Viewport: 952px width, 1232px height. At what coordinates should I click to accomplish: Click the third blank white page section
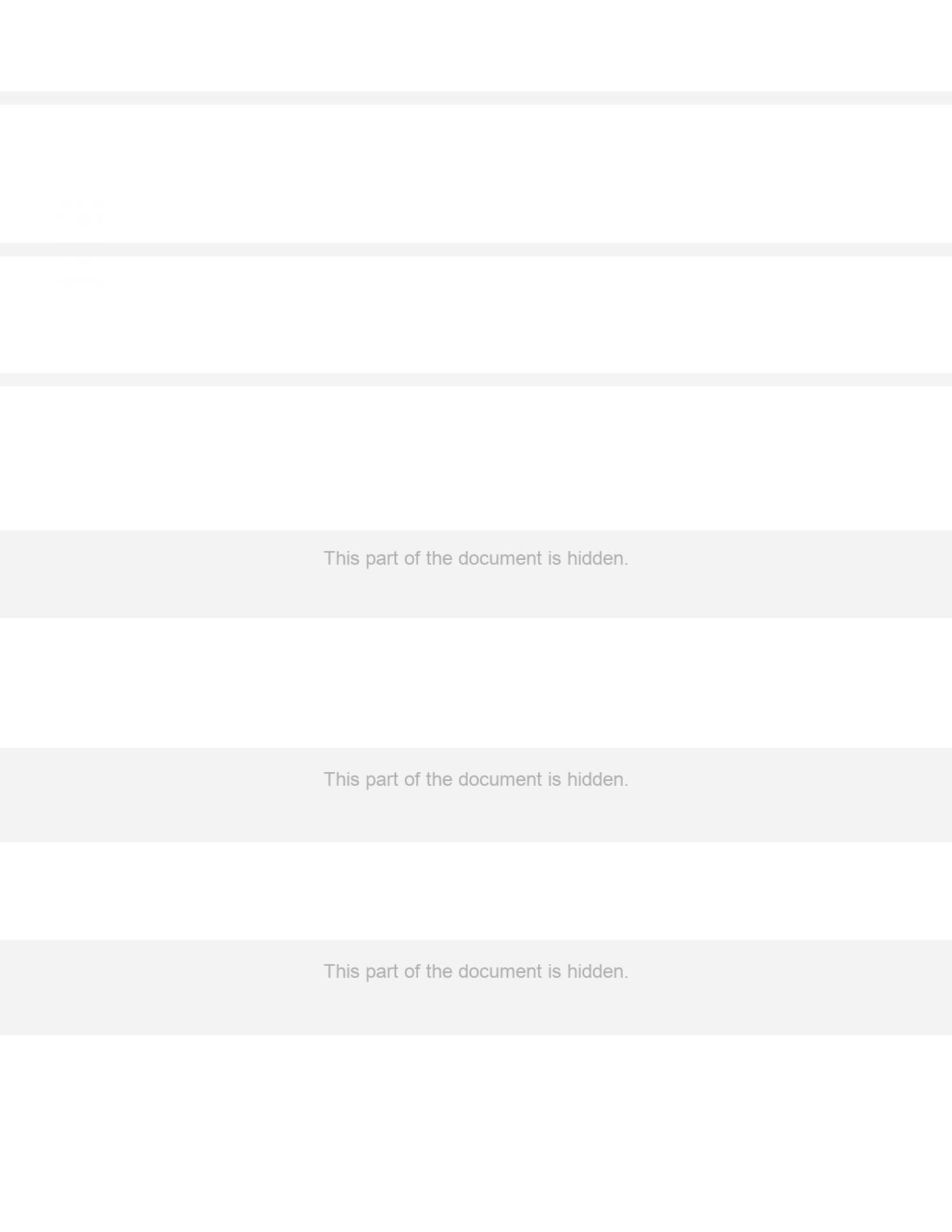pos(476,315)
